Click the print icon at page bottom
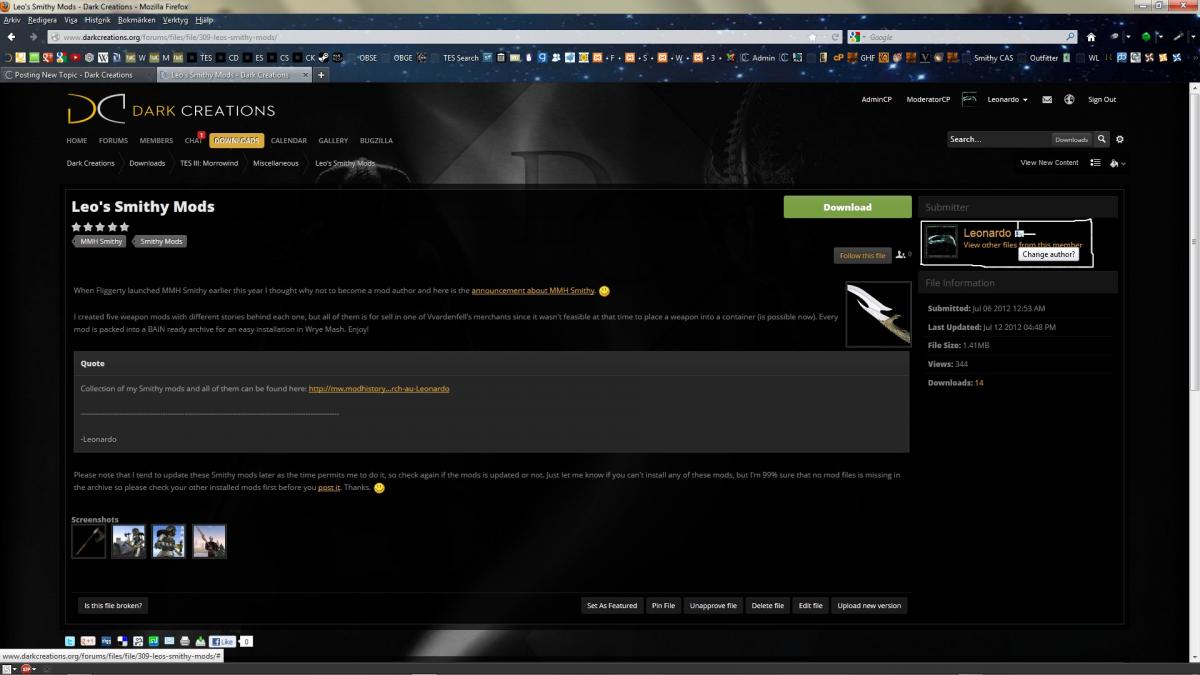The width and height of the screenshot is (1200, 675). (x=185, y=641)
